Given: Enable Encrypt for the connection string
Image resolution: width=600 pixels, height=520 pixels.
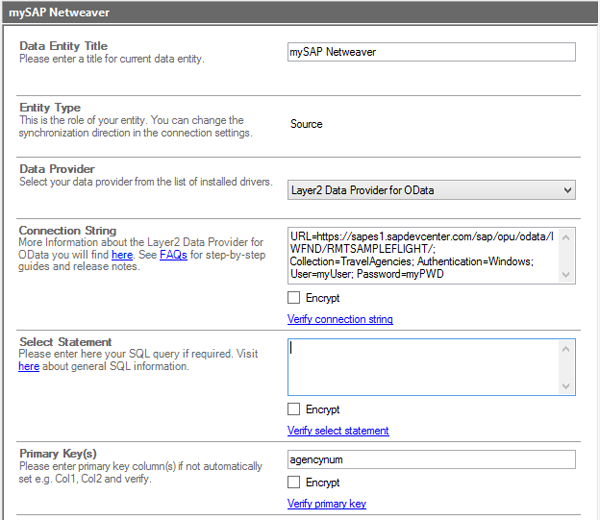Looking at the screenshot, I should (x=294, y=298).
